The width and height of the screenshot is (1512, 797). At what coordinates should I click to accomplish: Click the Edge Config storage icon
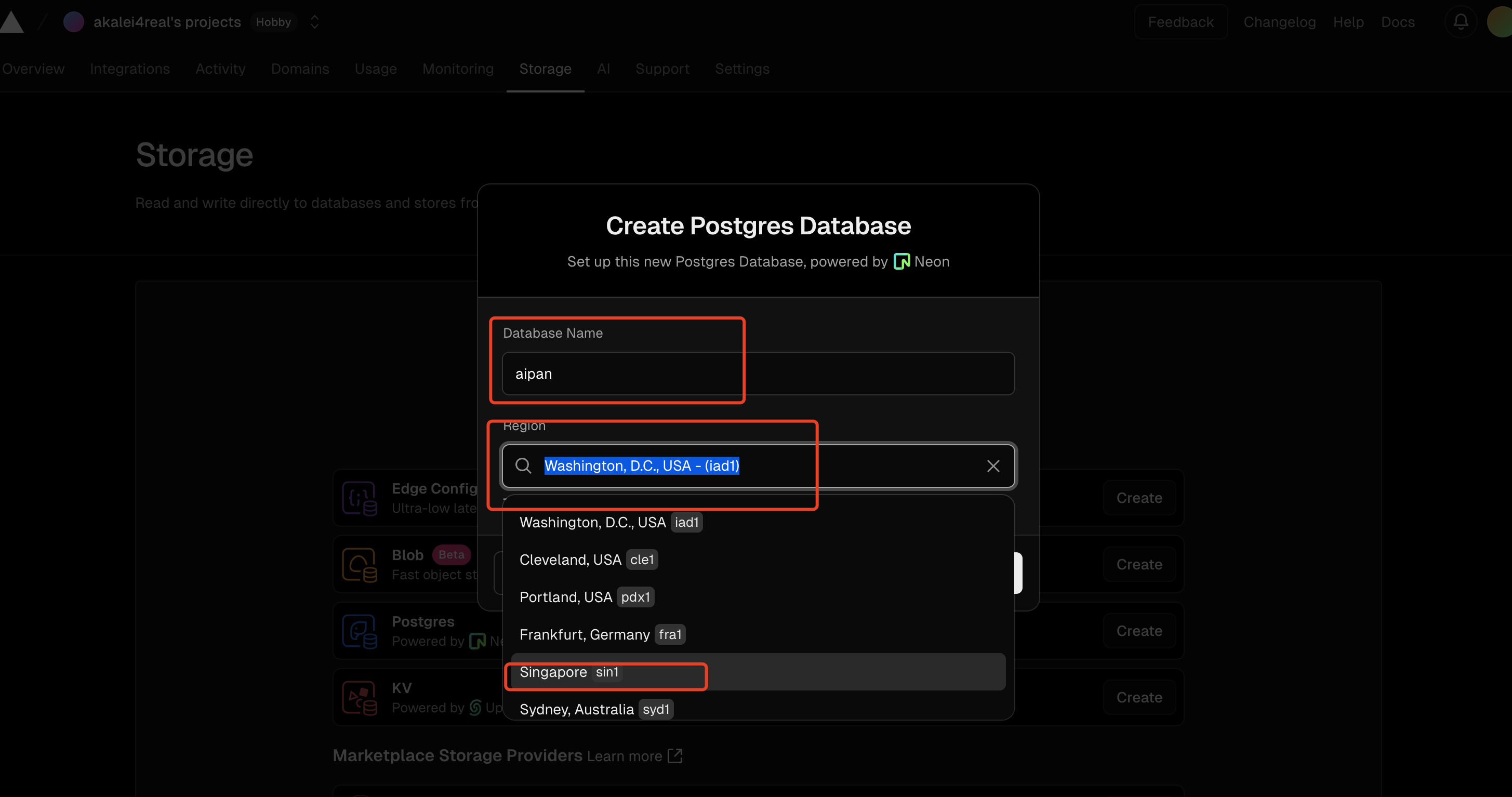[359, 498]
